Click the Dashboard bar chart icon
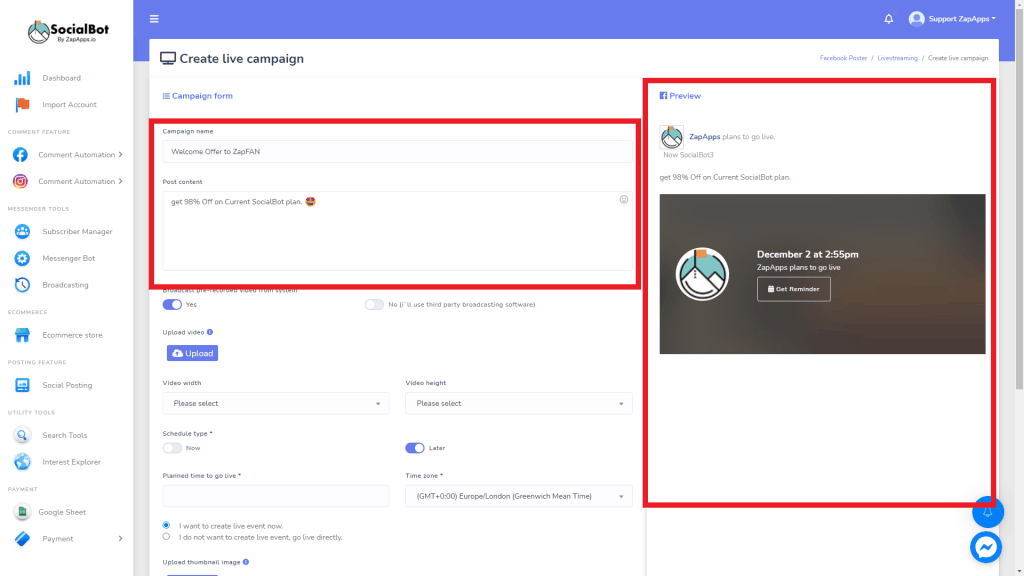This screenshot has height=576, width=1024. point(22,78)
